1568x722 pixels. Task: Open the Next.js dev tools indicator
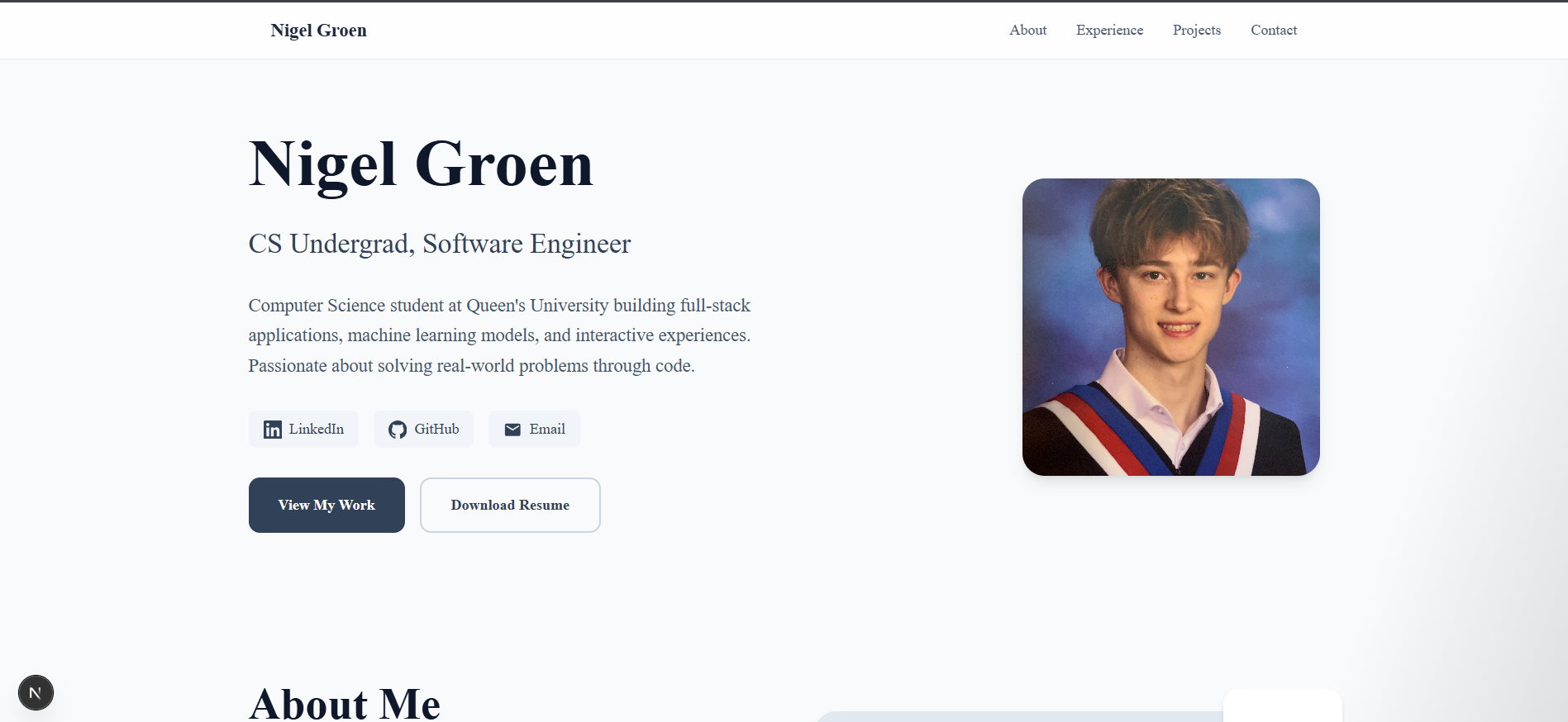point(36,692)
